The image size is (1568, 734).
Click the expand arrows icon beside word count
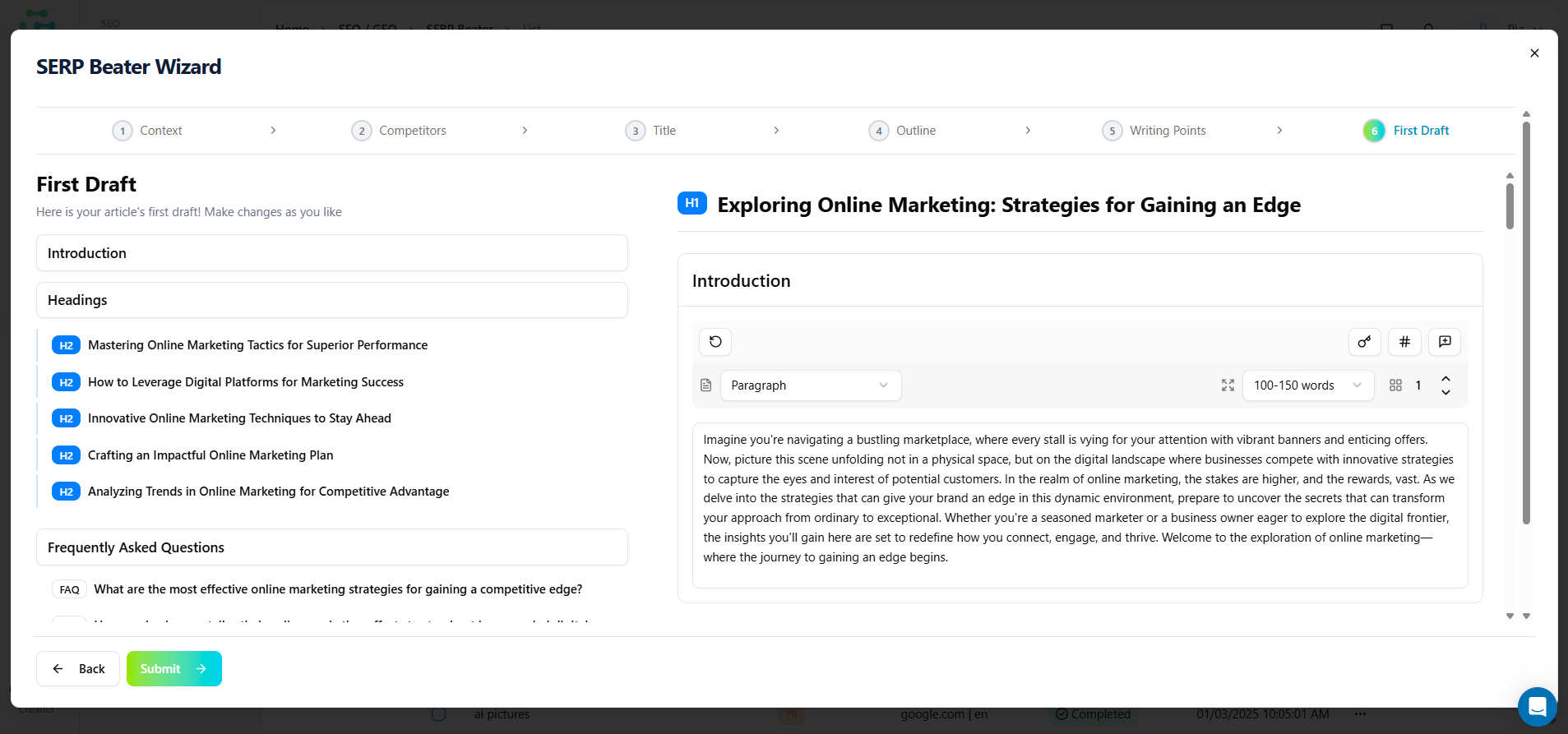point(1228,385)
